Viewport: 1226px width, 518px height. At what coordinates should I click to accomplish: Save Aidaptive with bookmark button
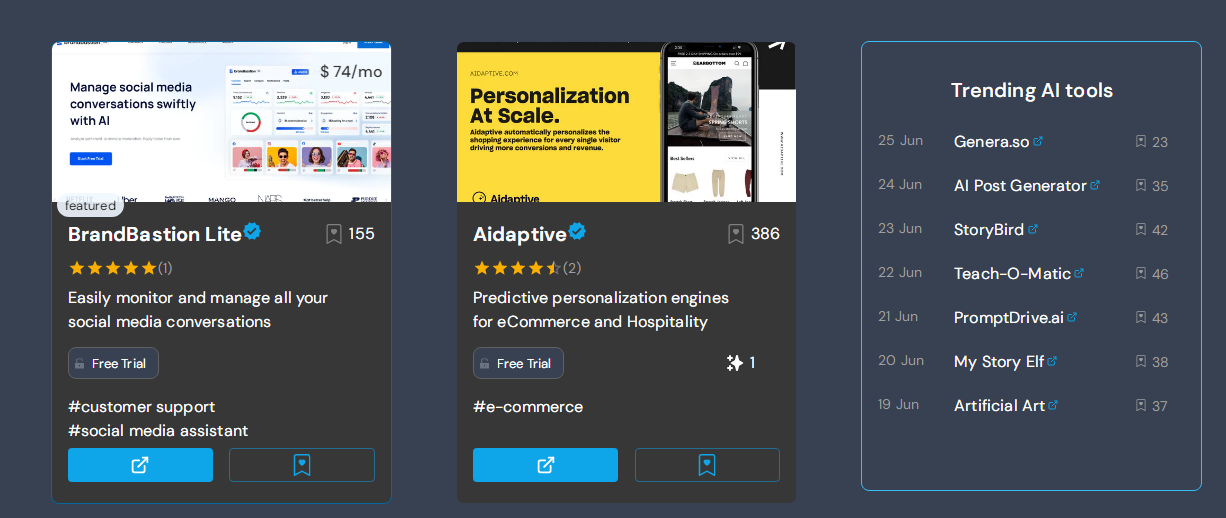(x=707, y=465)
